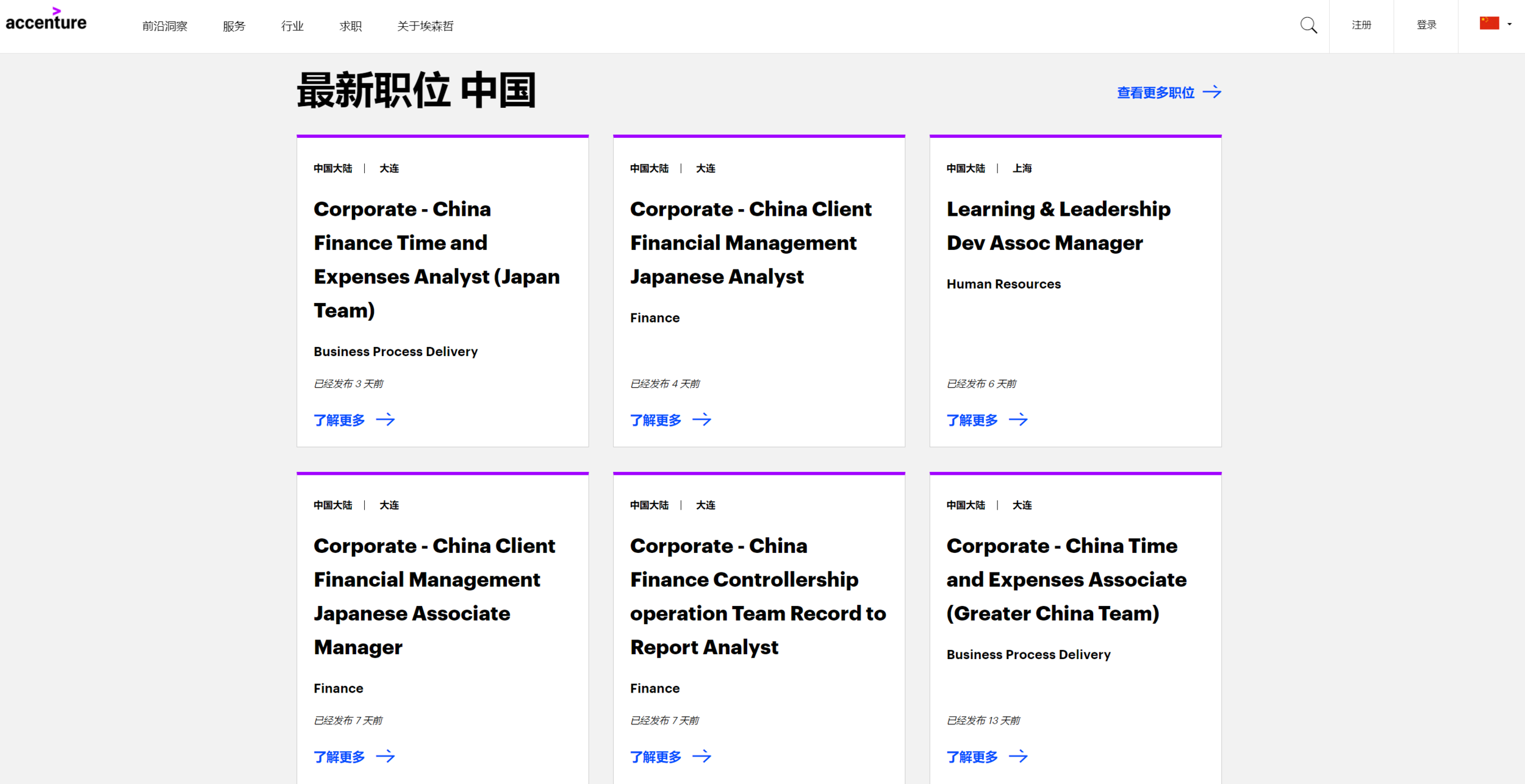Screen dimensions: 1525x784
Task: Click 了解更多 arrow on Expenses Analyst Japan Team card
Action: [x=385, y=420]
